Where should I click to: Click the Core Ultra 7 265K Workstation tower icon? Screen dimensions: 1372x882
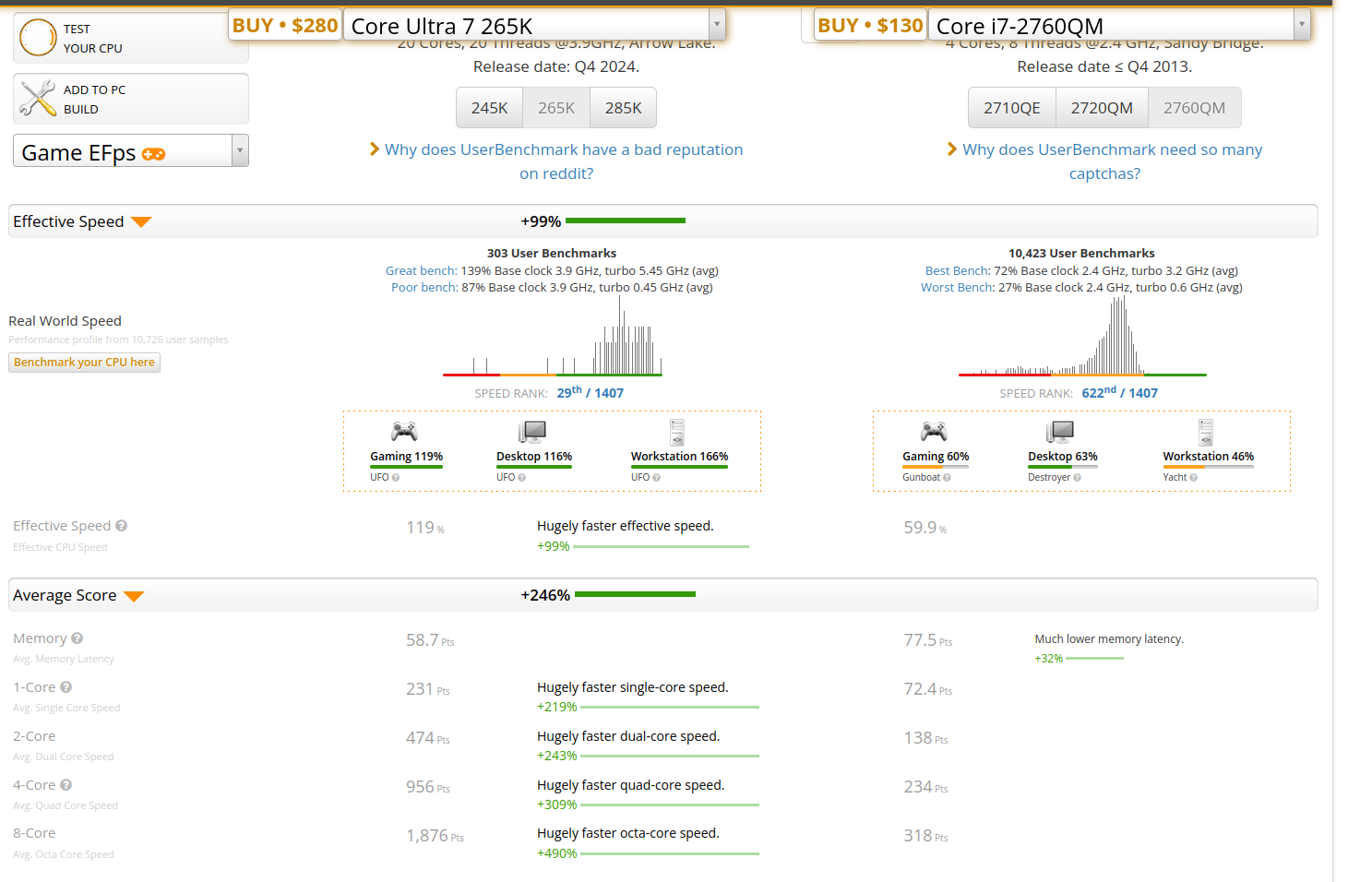click(x=677, y=432)
